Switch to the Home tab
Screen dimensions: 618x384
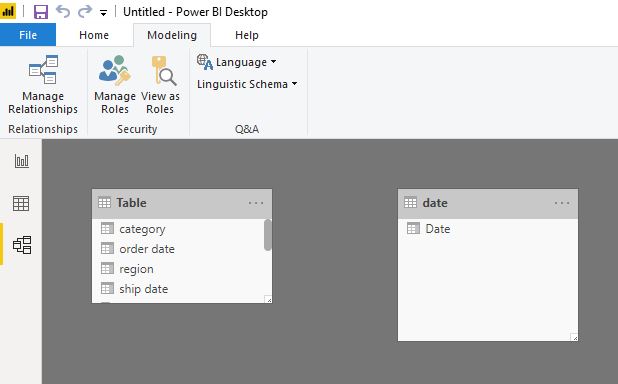tap(94, 35)
